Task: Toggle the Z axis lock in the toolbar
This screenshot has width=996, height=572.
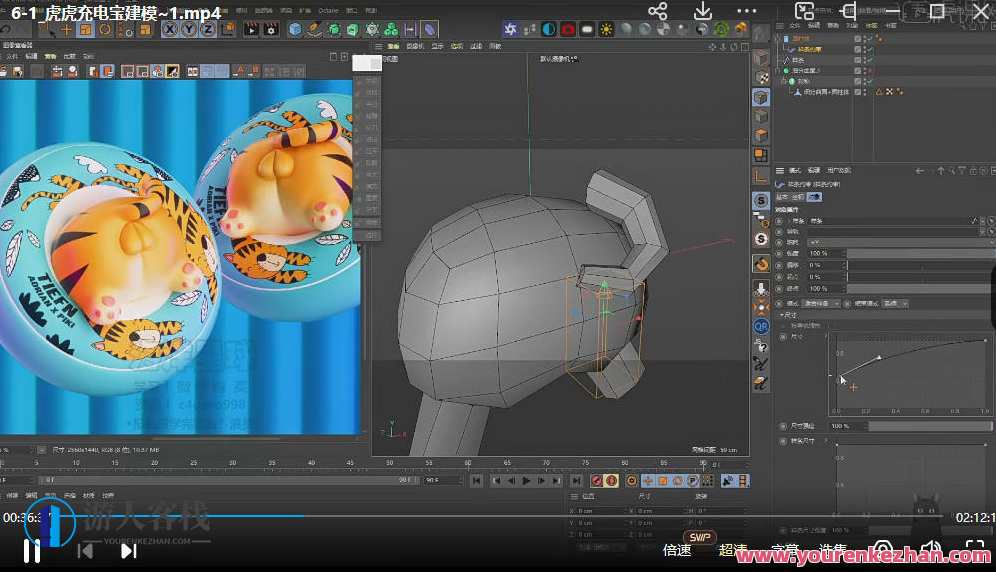Action: point(208,29)
